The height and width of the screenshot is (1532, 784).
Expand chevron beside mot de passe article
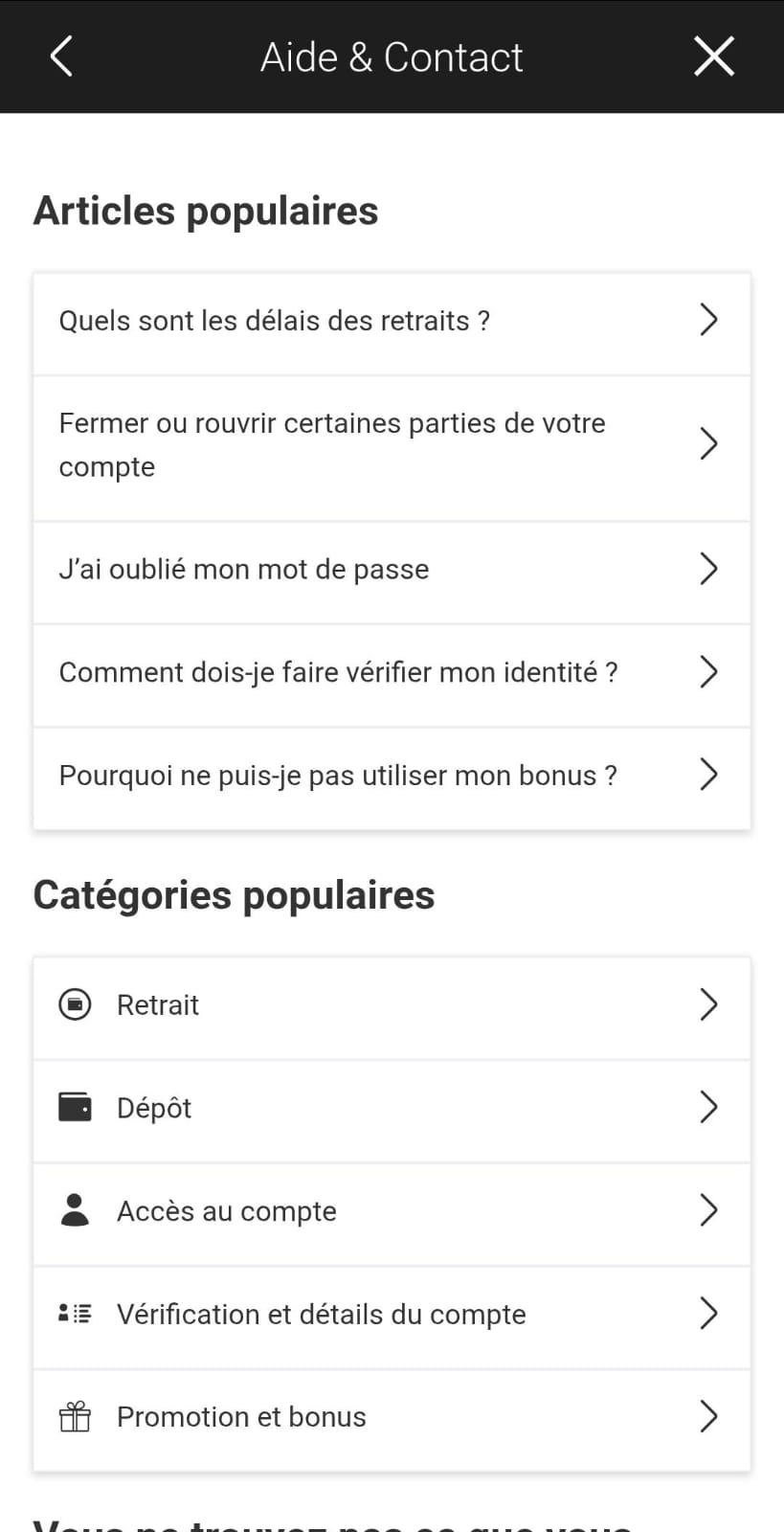click(x=708, y=569)
